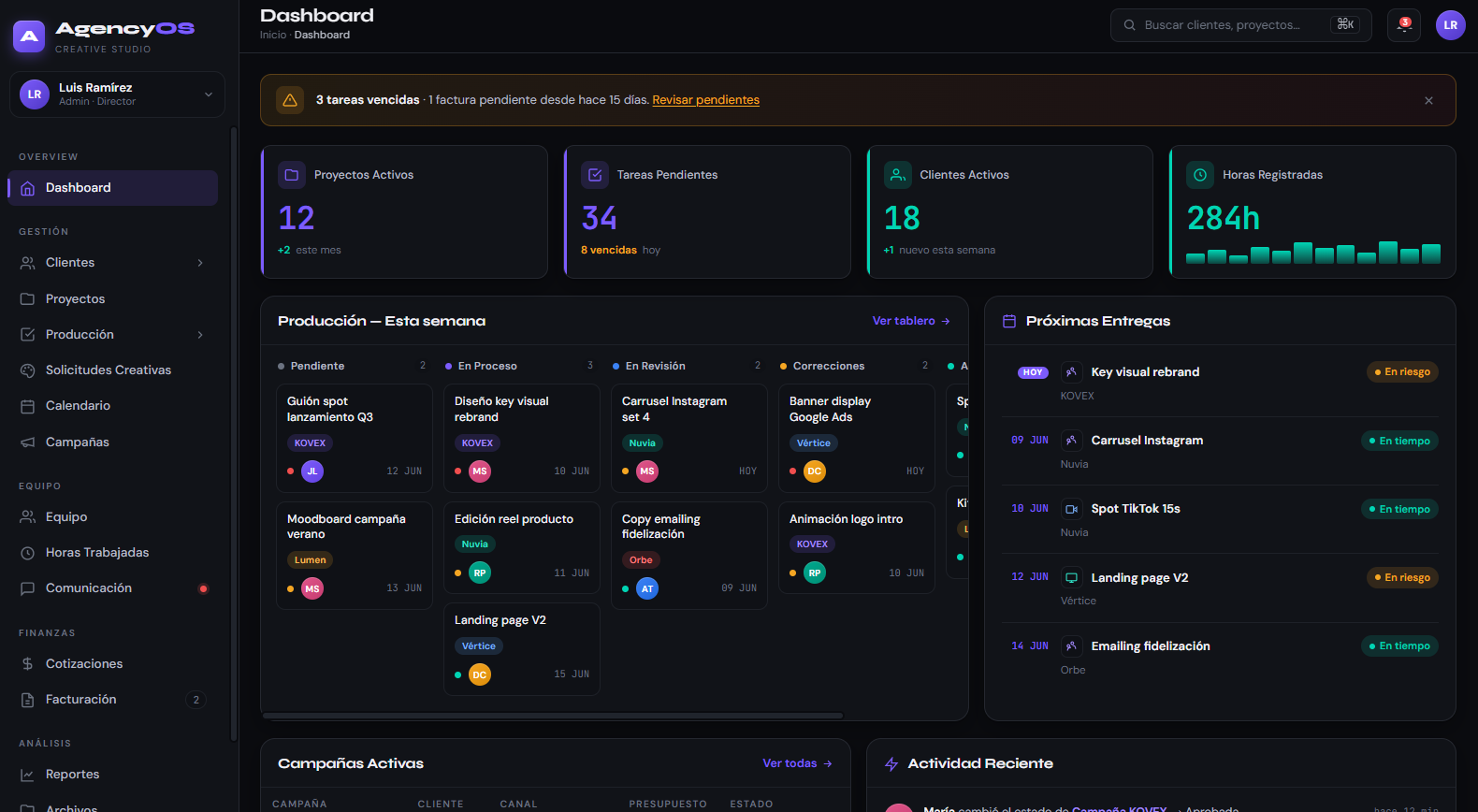Dismiss the overdue tasks alert banner

tap(1428, 100)
